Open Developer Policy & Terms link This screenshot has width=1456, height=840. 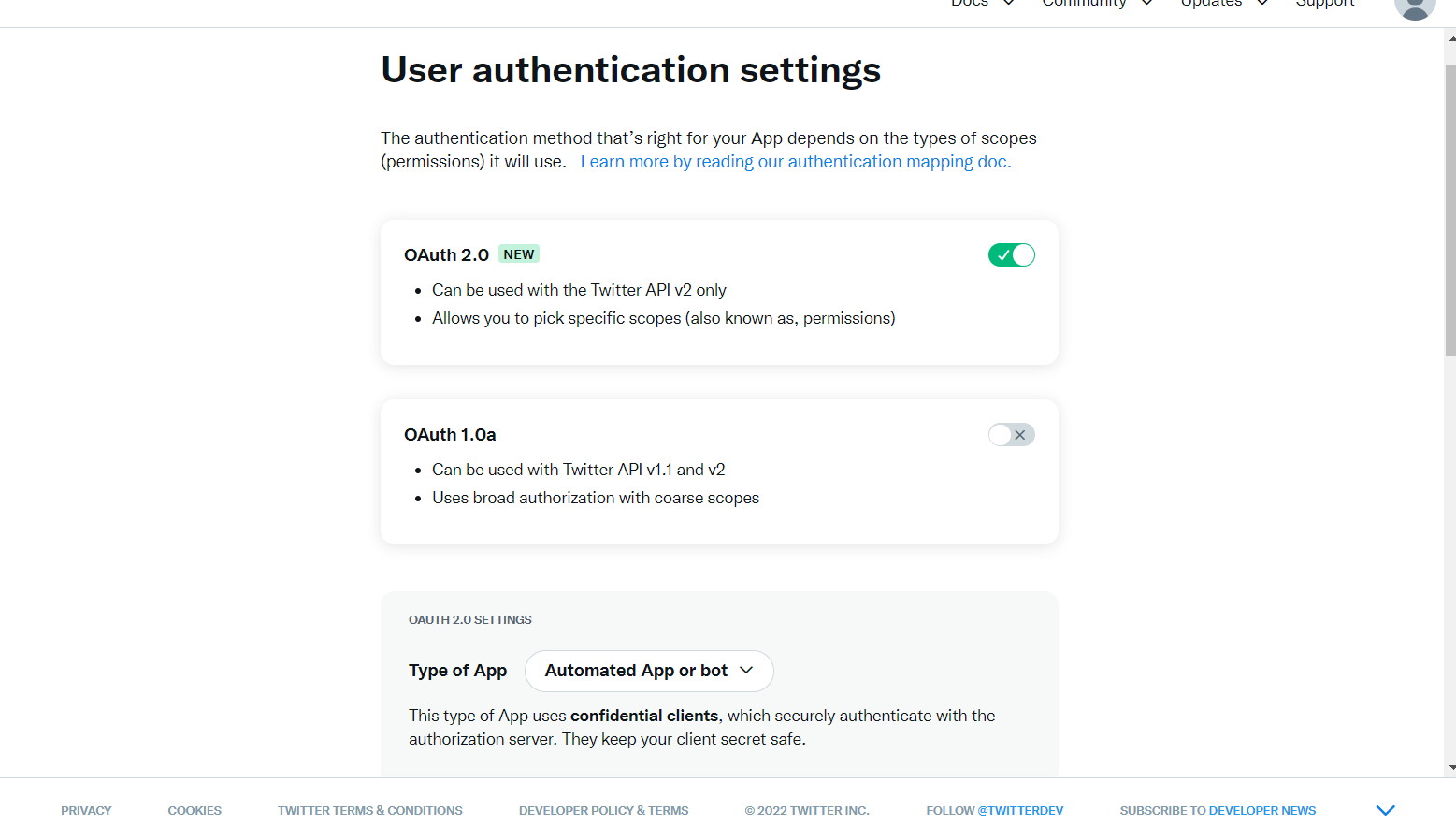point(603,811)
